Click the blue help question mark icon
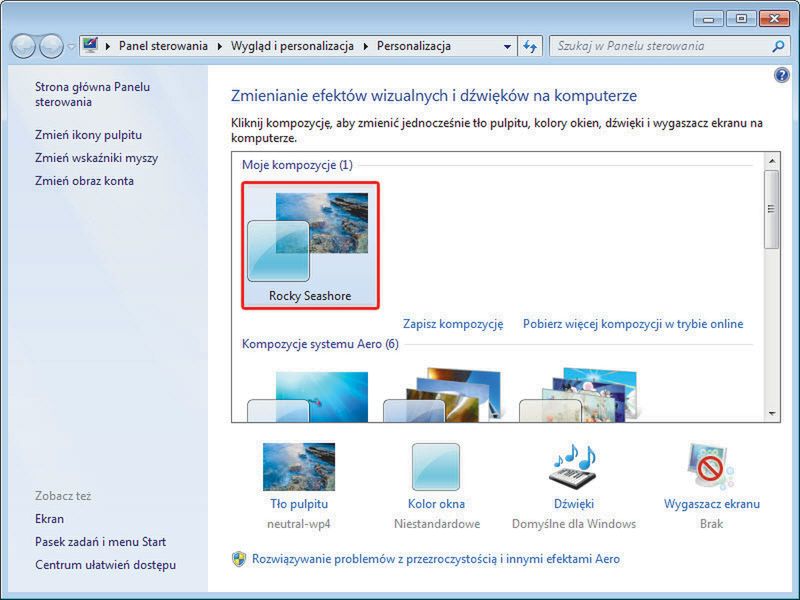Image resolution: width=800 pixels, height=600 pixels. point(781,76)
